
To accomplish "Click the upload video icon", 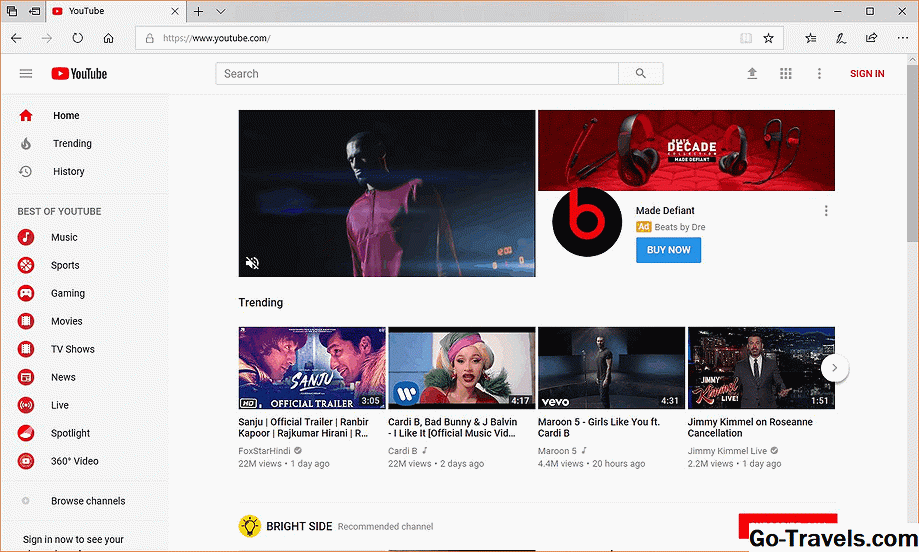I will coord(752,73).
